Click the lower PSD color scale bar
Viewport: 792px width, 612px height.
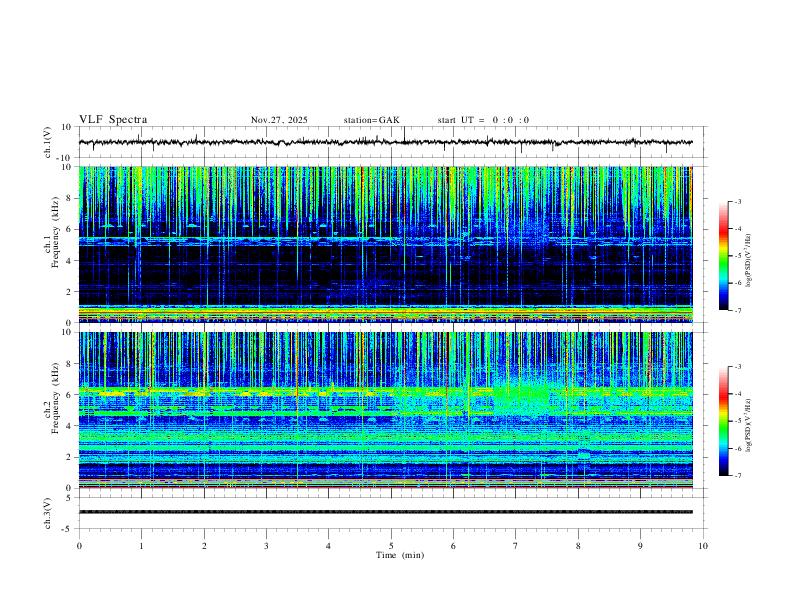[724, 421]
